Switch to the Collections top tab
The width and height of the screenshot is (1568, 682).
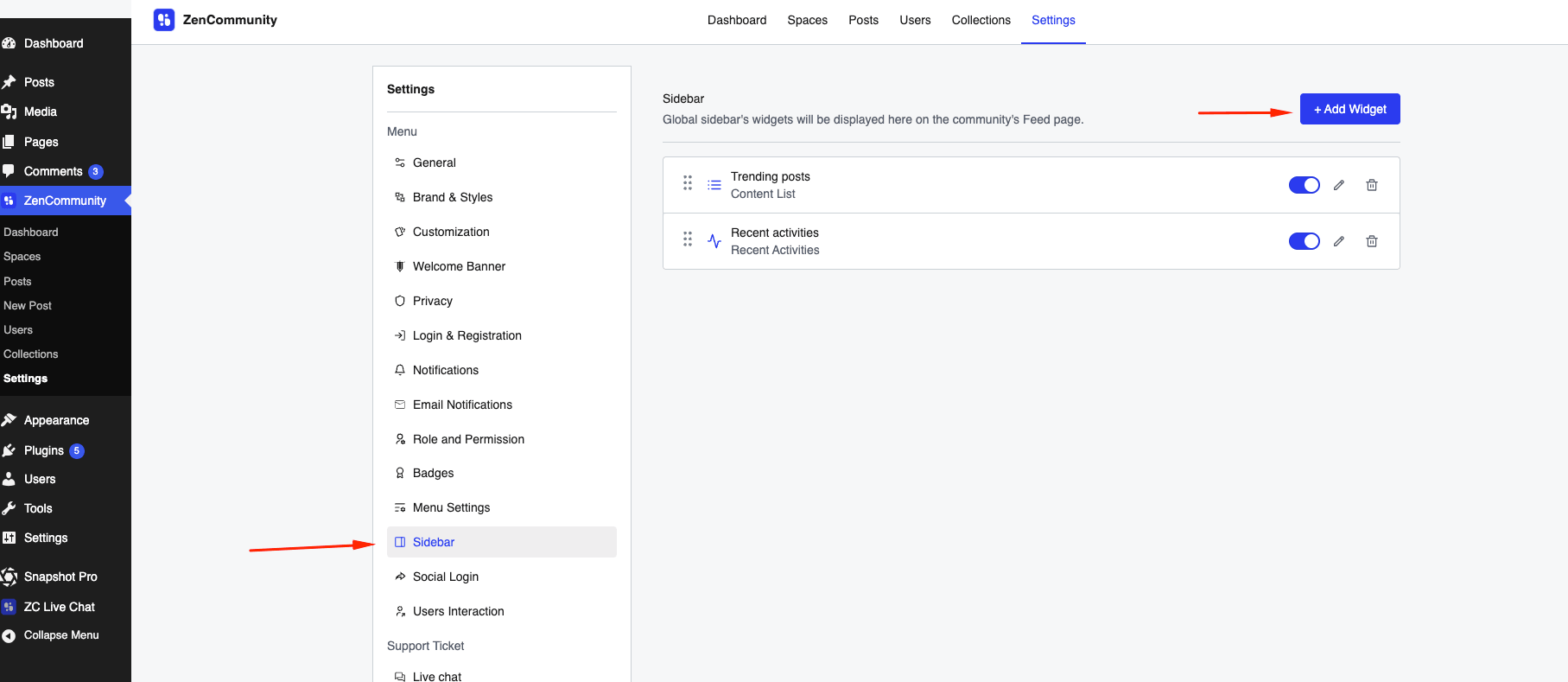pyautogui.click(x=981, y=20)
